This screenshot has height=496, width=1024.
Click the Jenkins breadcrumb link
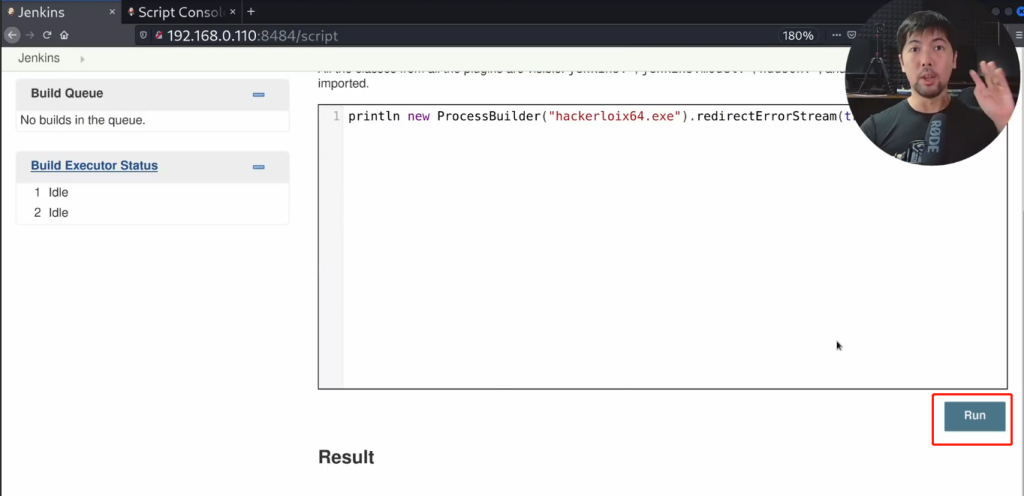coord(39,58)
